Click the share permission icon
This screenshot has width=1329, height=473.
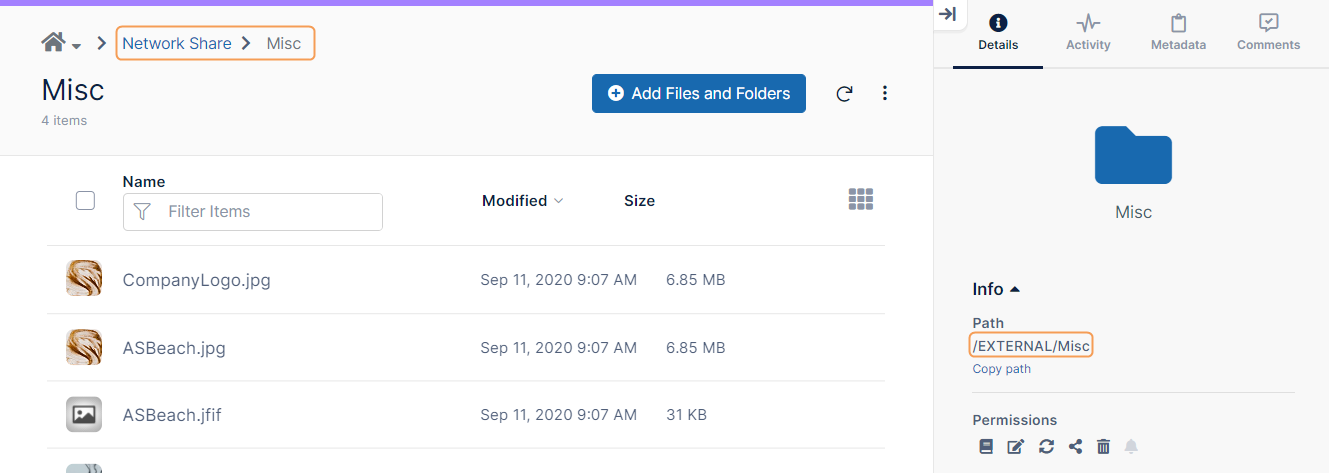(x=1075, y=447)
